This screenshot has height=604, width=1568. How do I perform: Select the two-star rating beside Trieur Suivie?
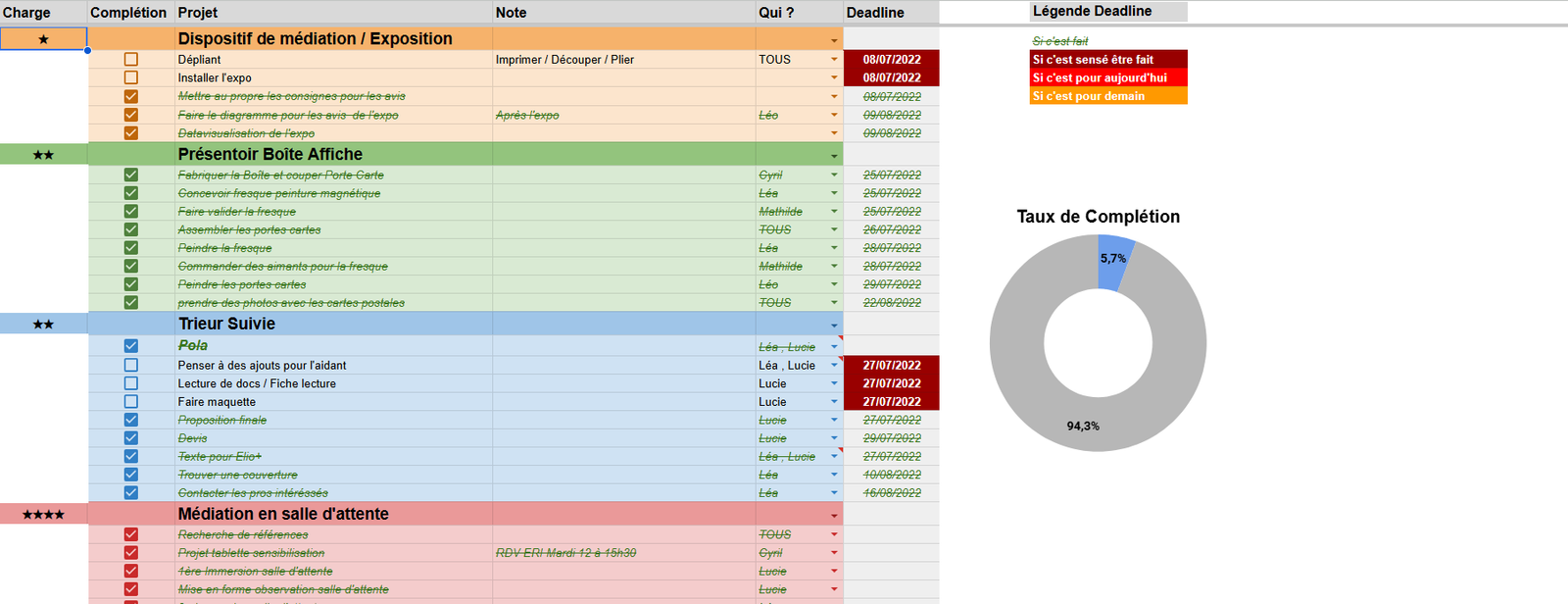tap(43, 325)
